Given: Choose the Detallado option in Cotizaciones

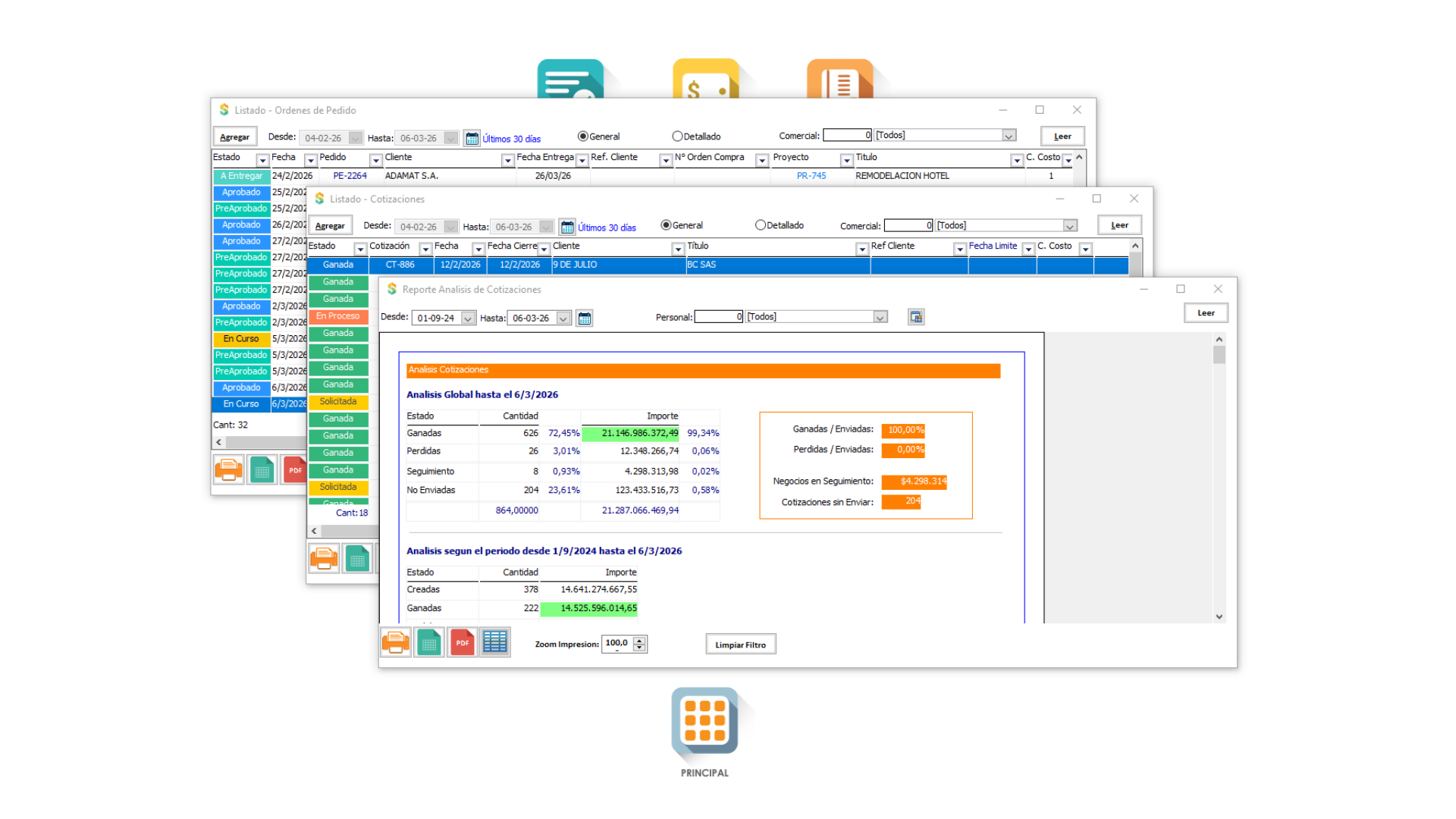Looking at the screenshot, I should (x=761, y=225).
